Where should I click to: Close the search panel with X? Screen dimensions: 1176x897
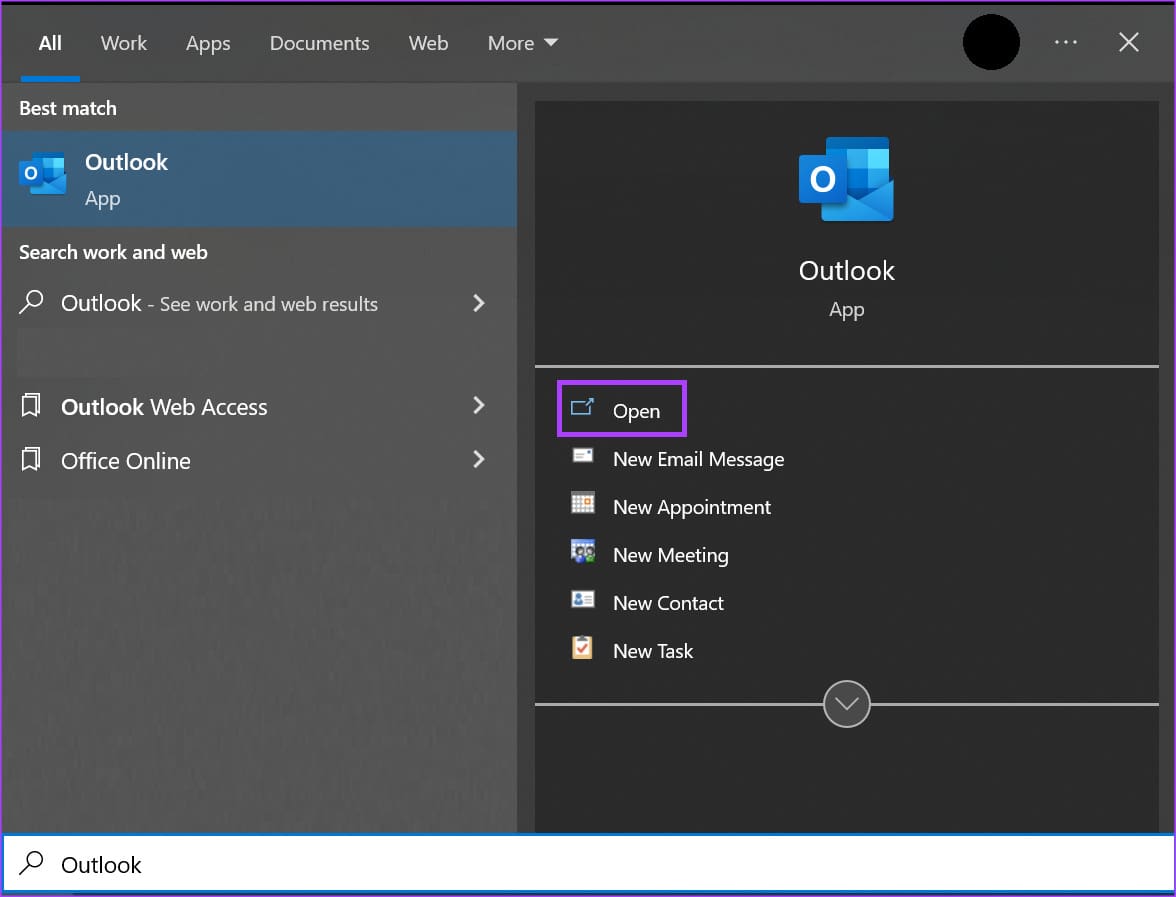[1128, 42]
